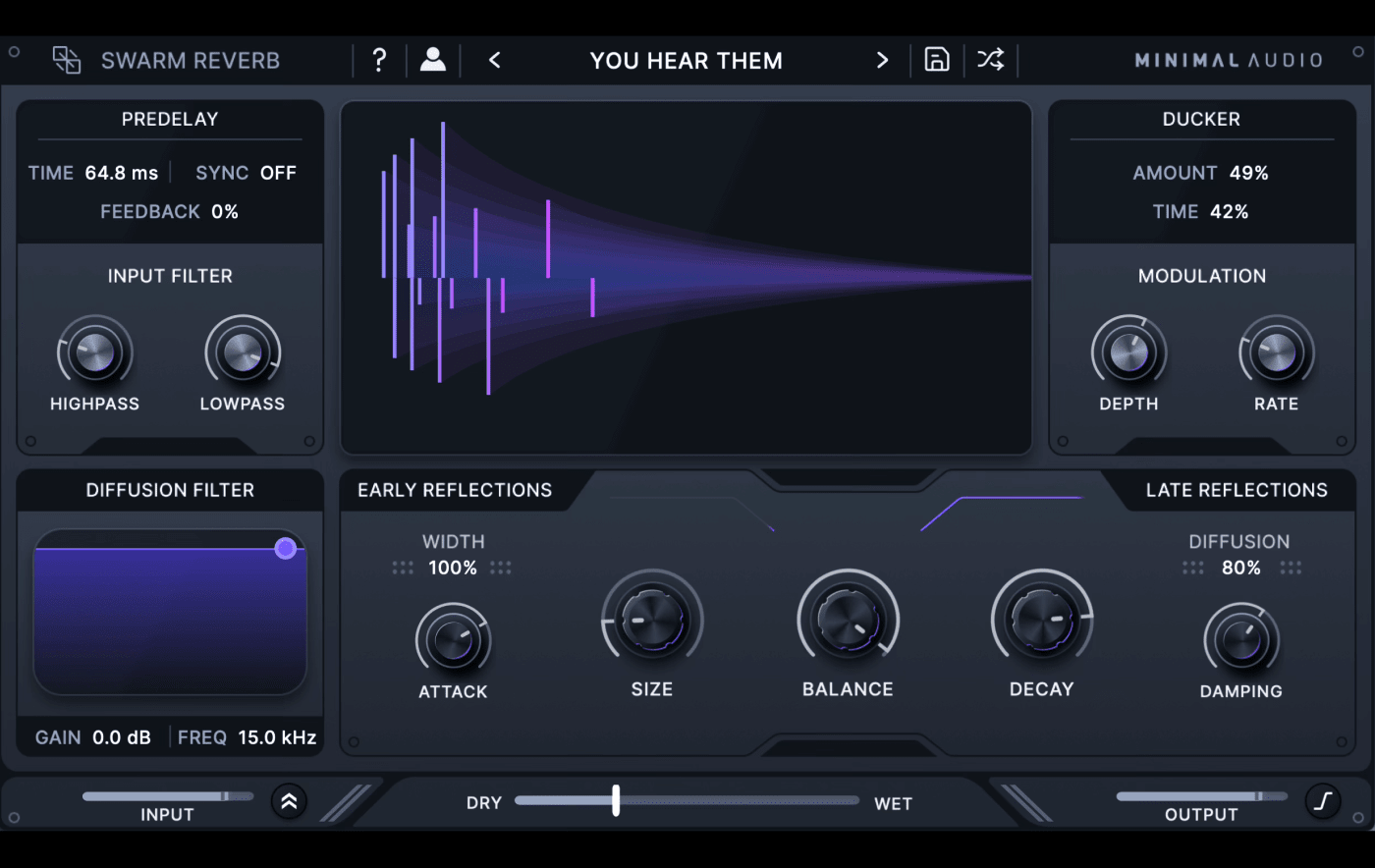Click the Decay knob
This screenshot has height=868, width=1375.
1042,620
